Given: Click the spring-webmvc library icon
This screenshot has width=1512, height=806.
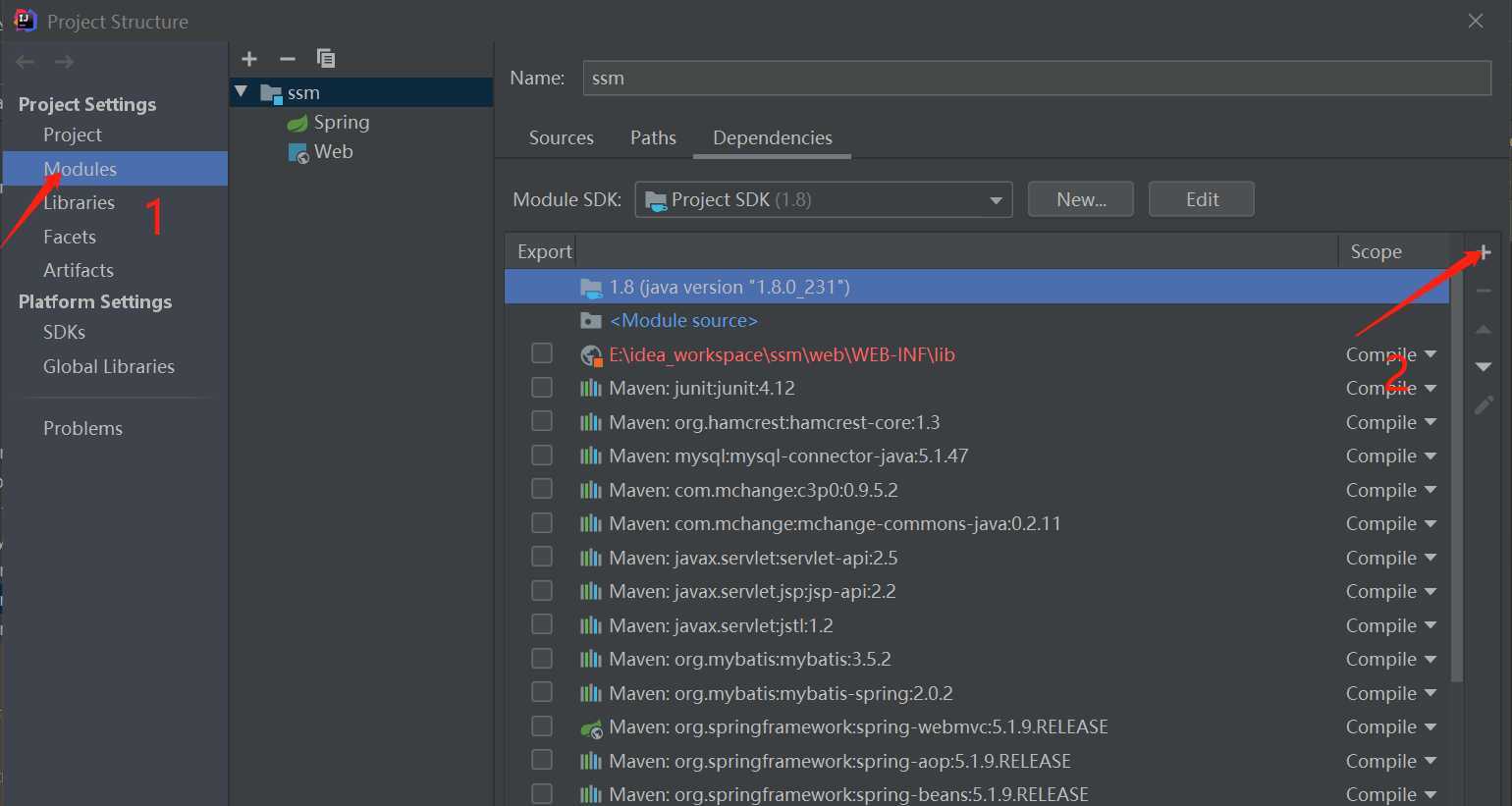Looking at the screenshot, I should [x=591, y=727].
